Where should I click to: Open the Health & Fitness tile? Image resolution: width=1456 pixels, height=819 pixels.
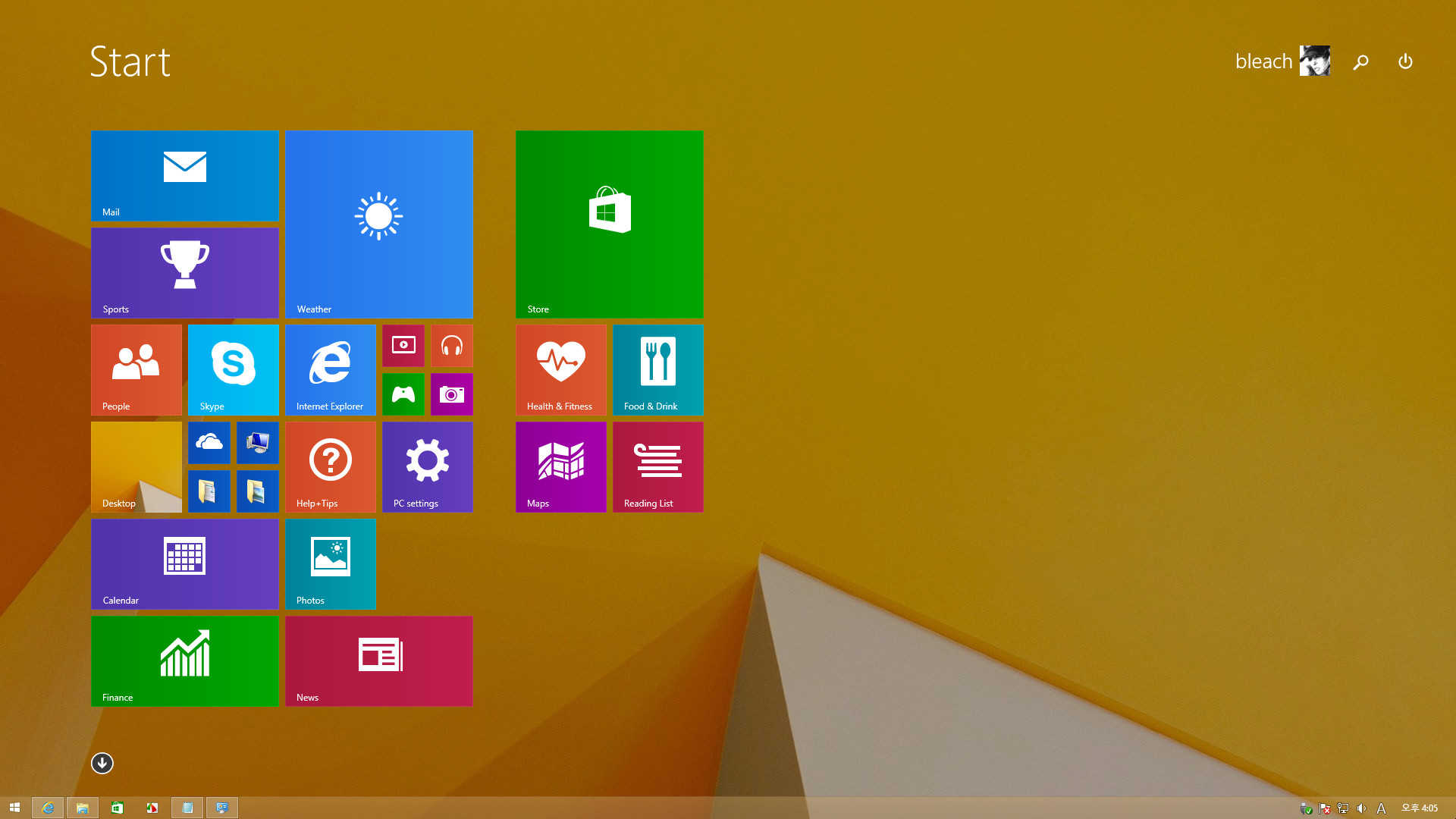coord(561,370)
